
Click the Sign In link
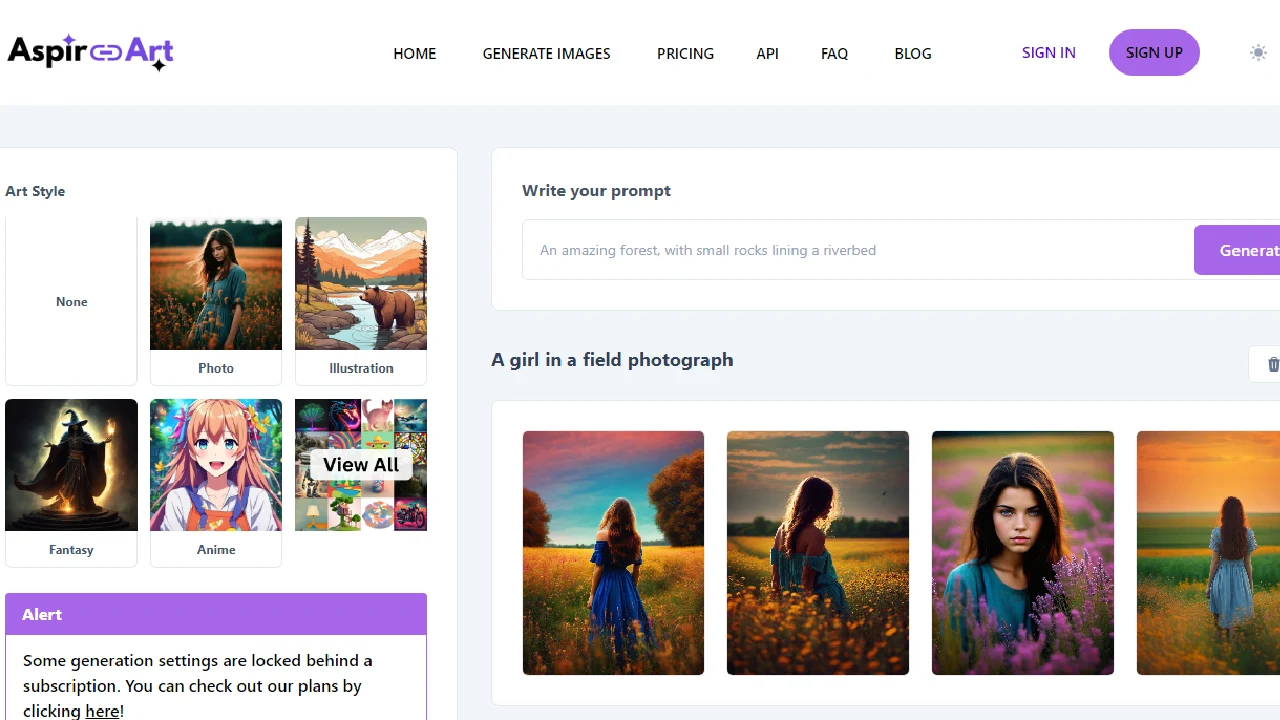pyautogui.click(x=1048, y=53)
